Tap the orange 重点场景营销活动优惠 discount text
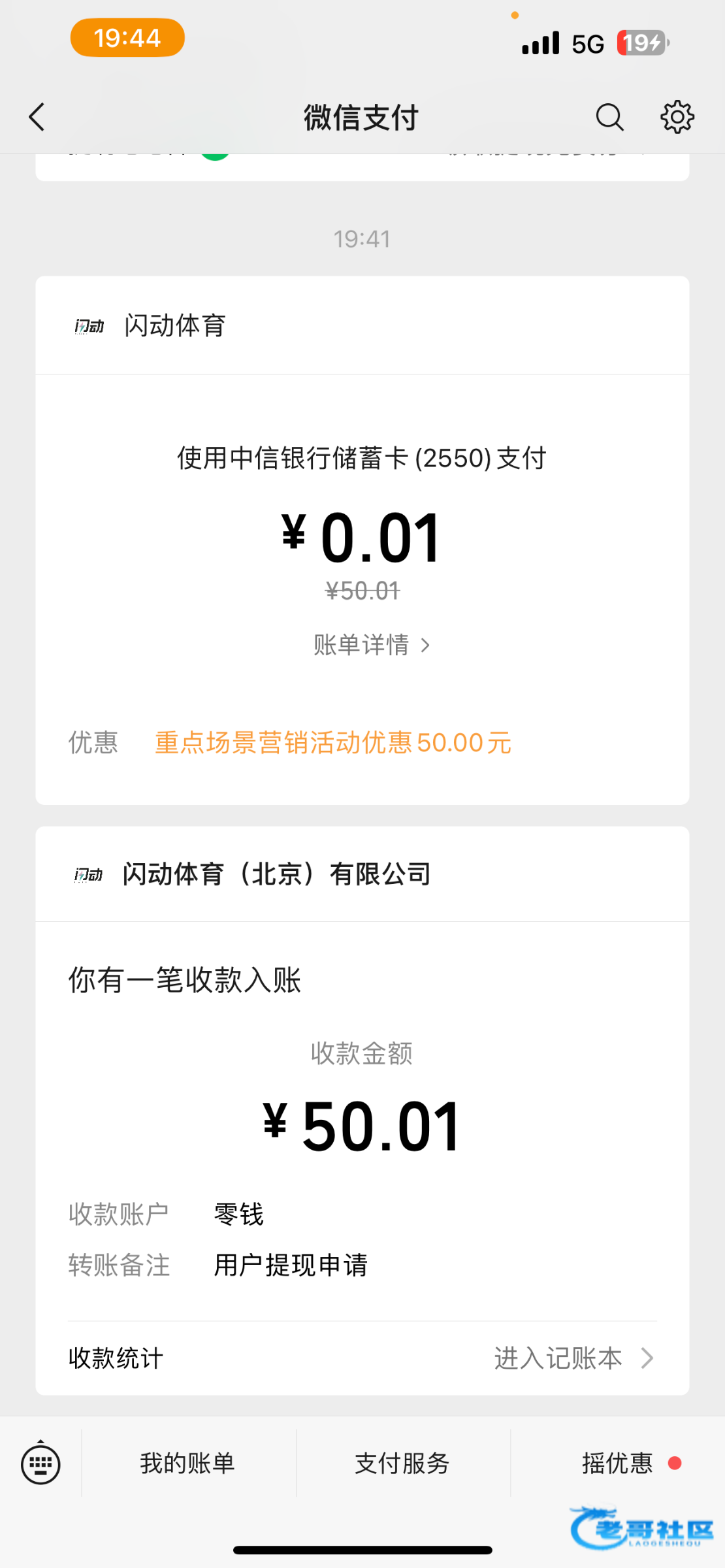Viewport: 725px width, 1568px height. (332, 743)
